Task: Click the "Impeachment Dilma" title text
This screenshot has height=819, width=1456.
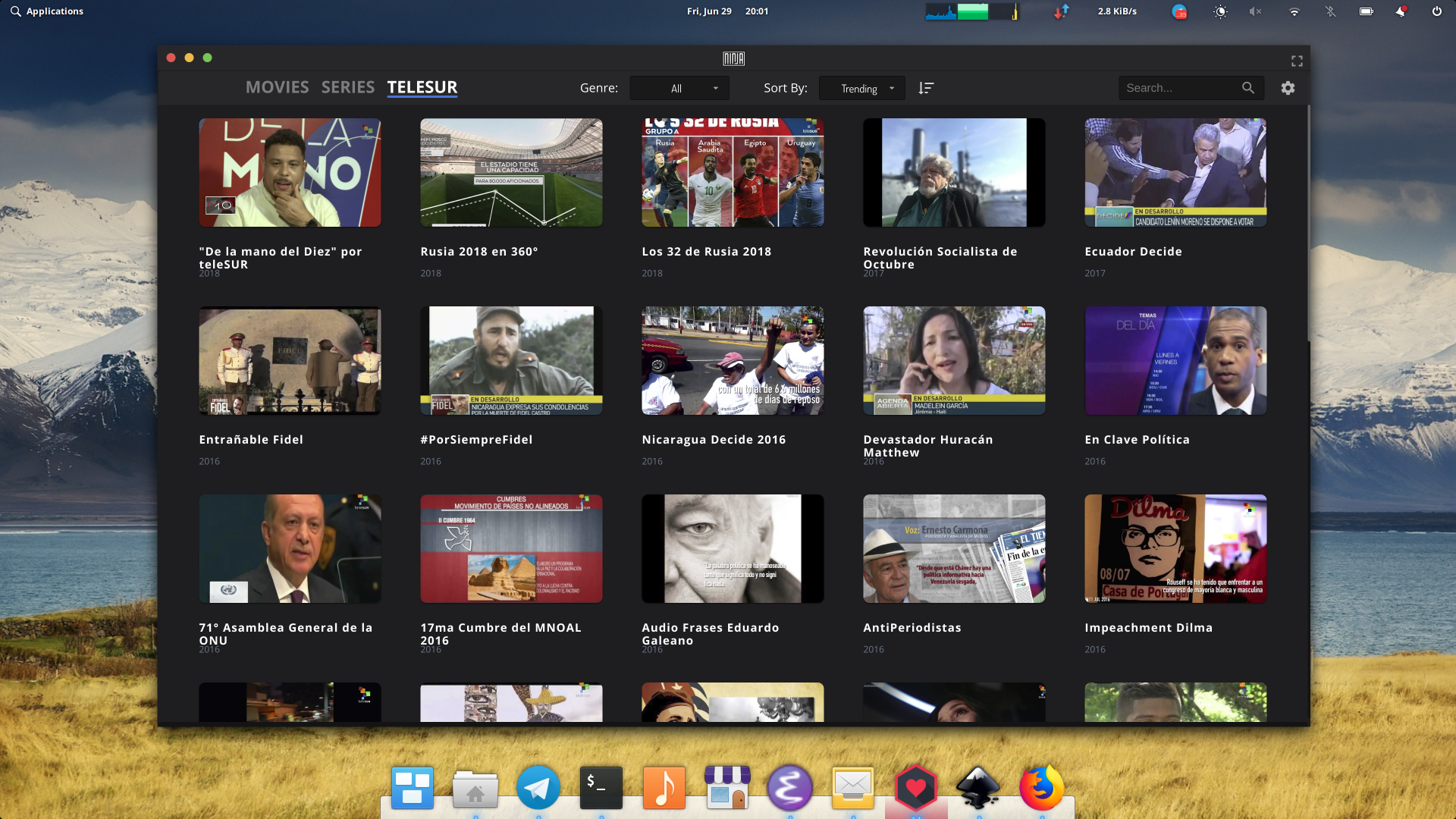Action: point(1148,628)
